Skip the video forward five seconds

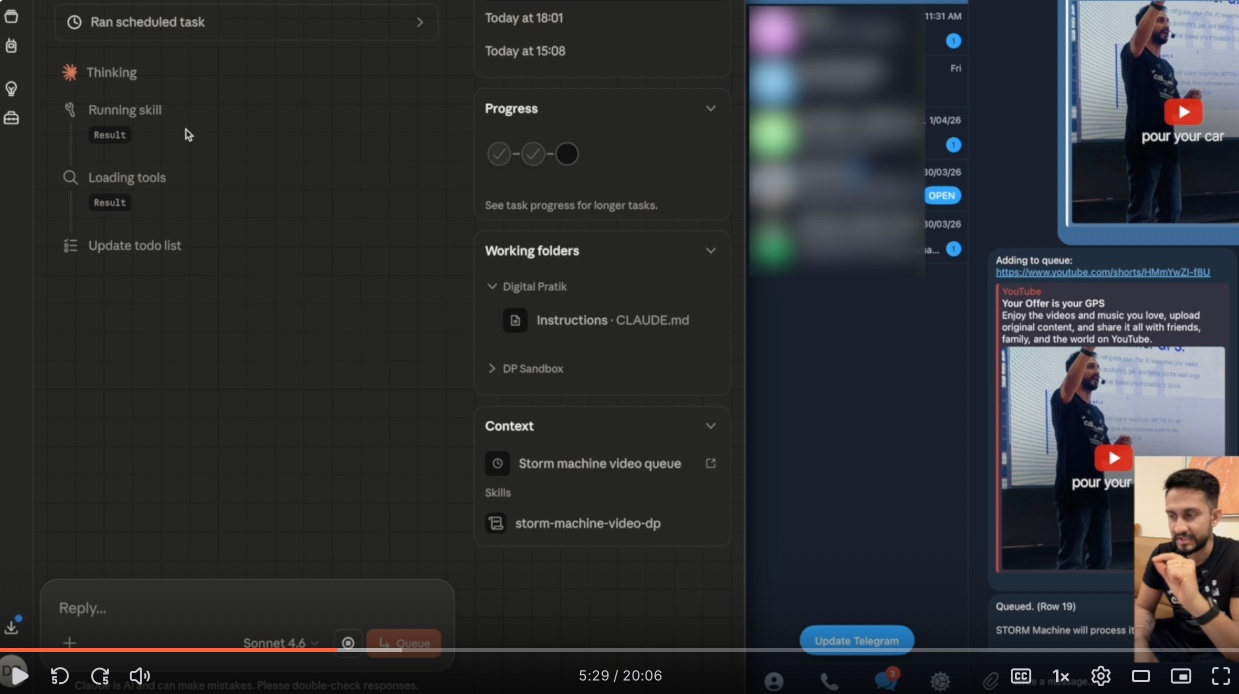pyautogui.click(x=100, y=676)
